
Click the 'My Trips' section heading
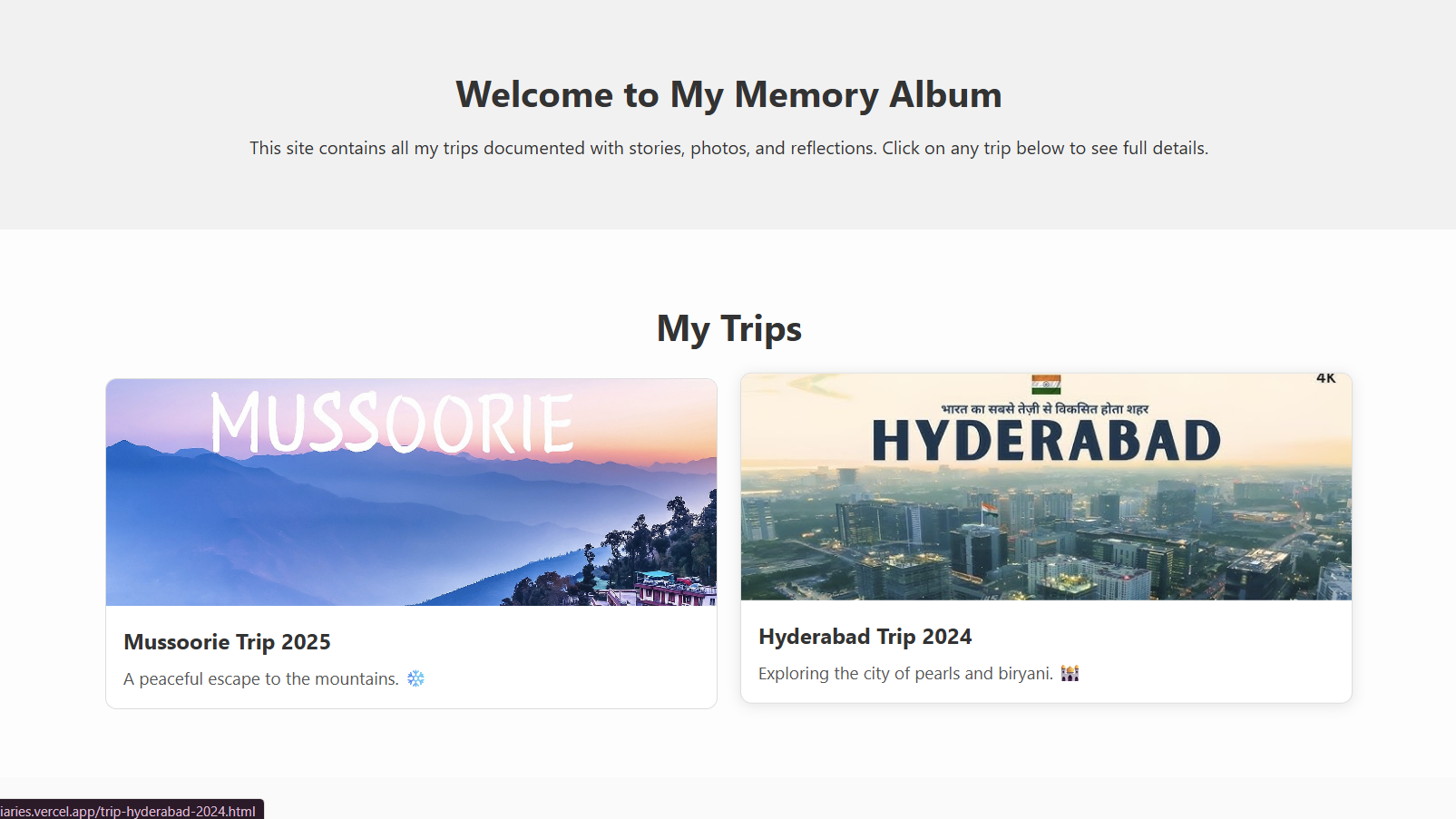point(728,328)
